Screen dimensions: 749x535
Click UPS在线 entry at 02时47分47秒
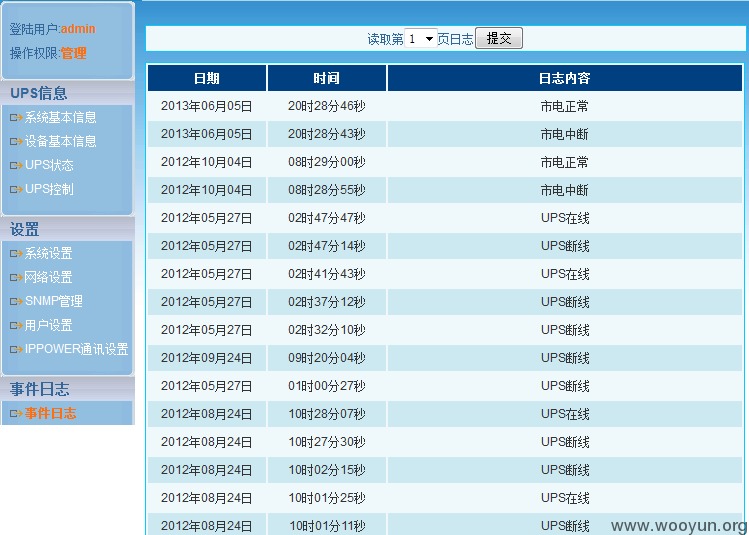pos(565,218)
